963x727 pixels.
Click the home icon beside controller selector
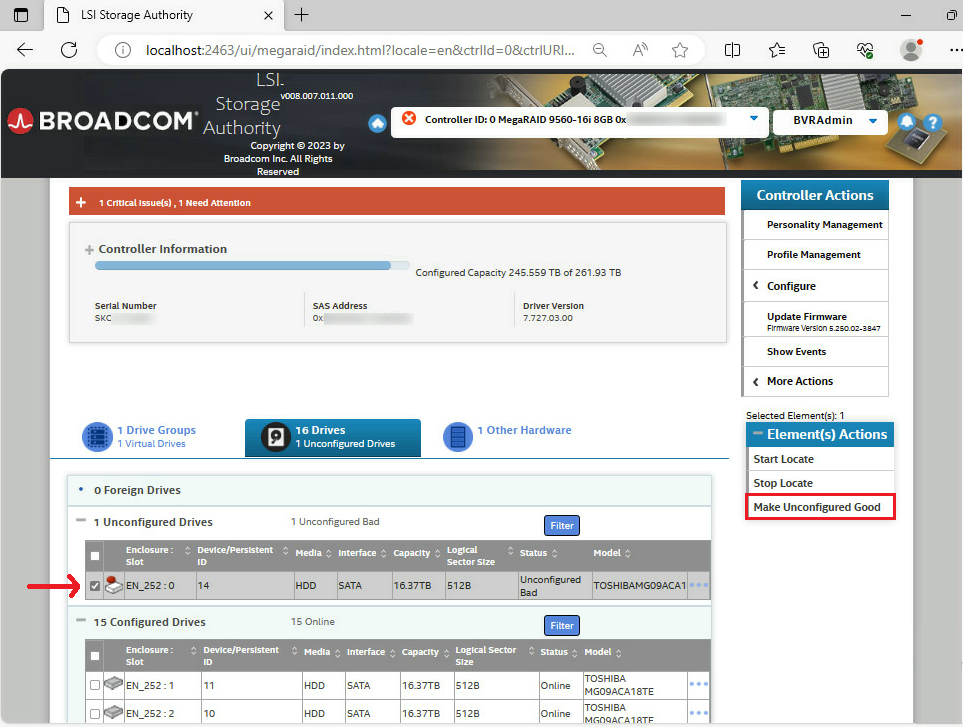[x=377, y=123]
